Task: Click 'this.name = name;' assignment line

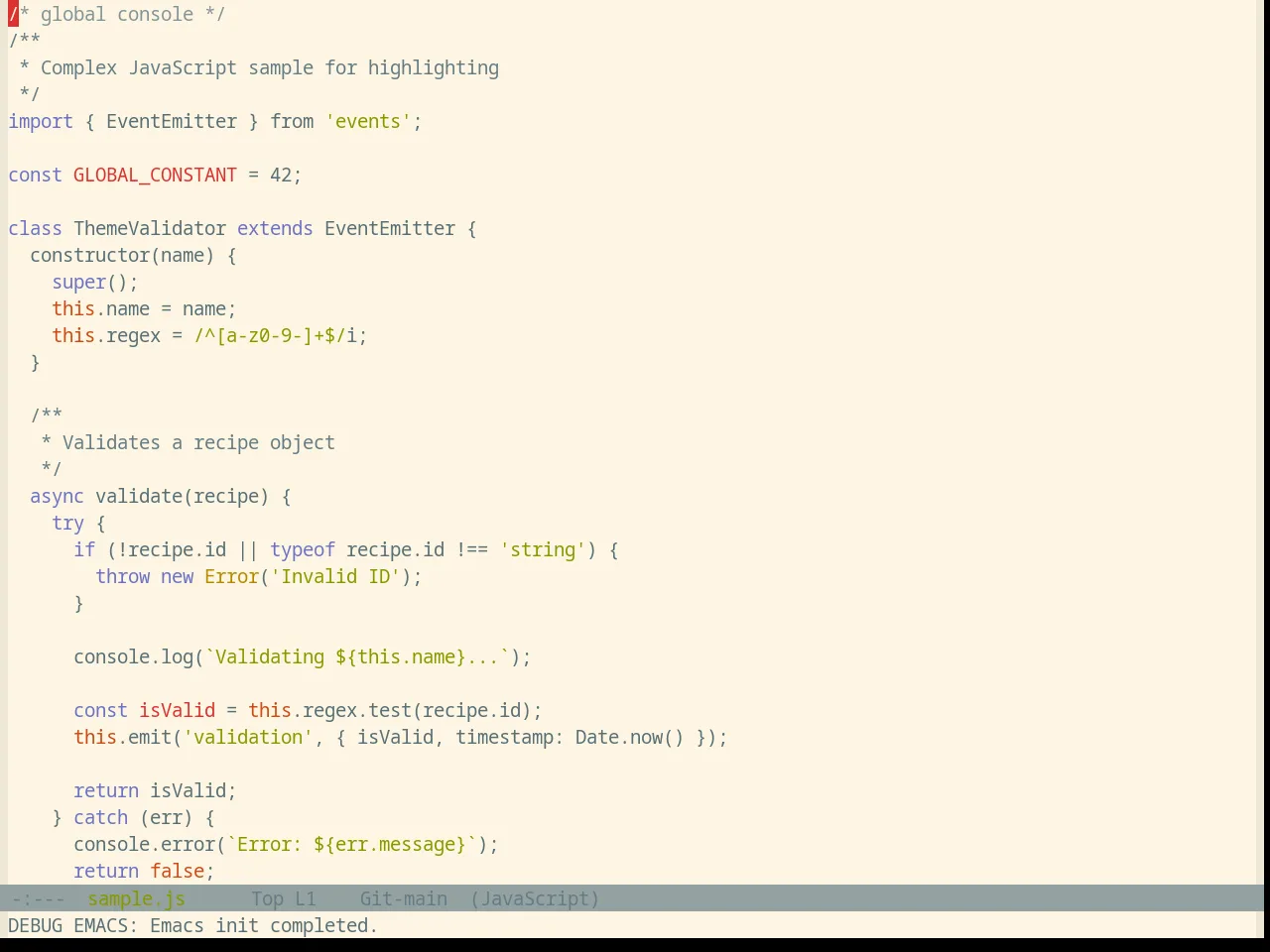Action: [144, 308]
